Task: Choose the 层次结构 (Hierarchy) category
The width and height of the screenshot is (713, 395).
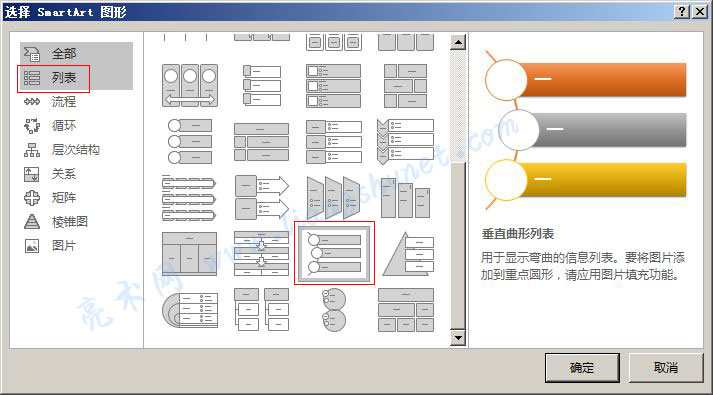Action: click(76, 150)
